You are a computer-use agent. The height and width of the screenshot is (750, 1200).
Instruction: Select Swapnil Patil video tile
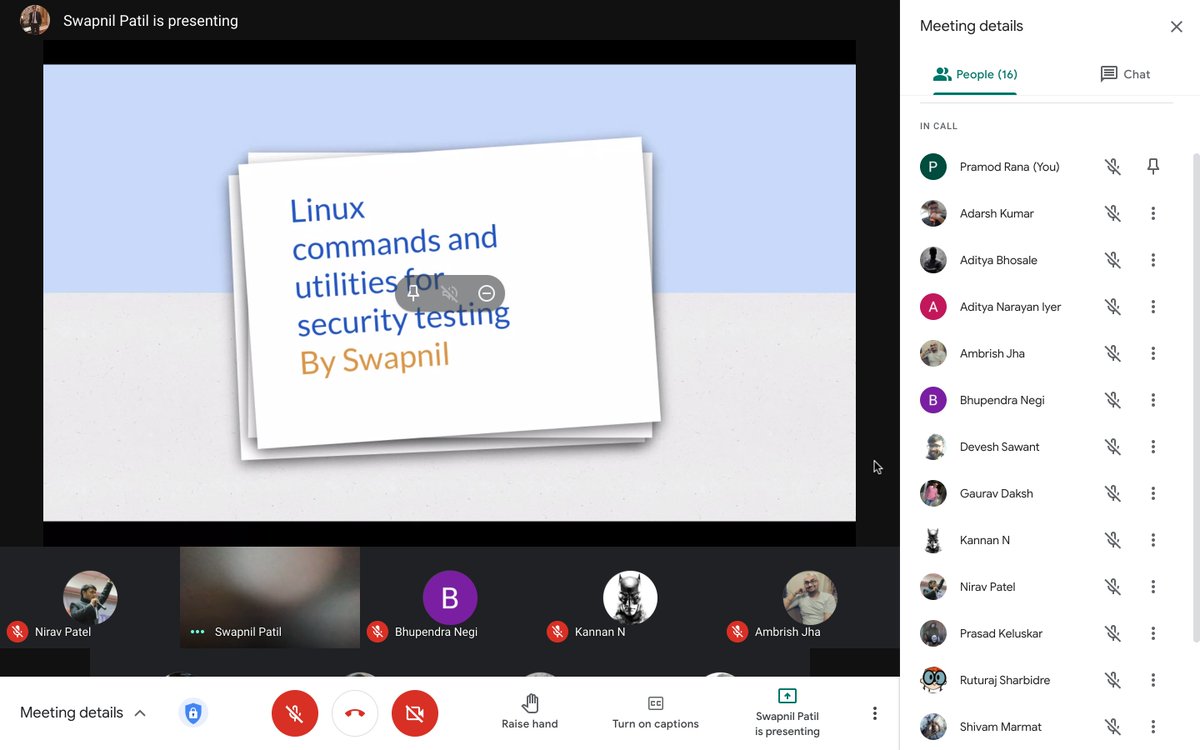[270, 598]
